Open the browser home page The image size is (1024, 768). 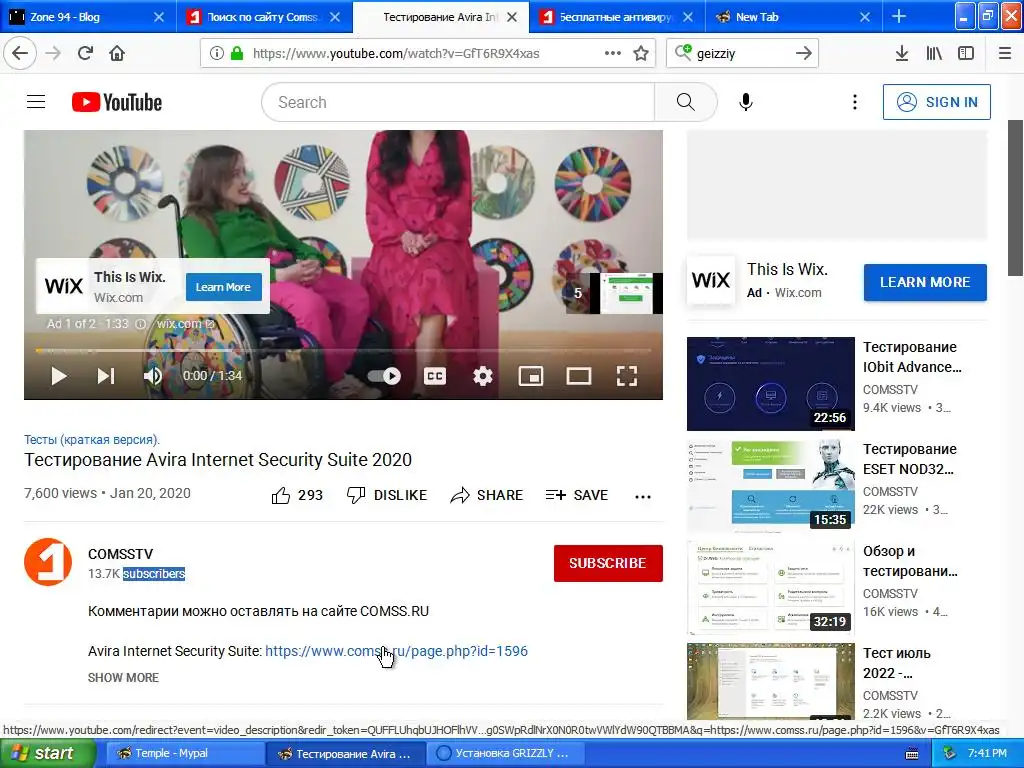pos(117,53)
